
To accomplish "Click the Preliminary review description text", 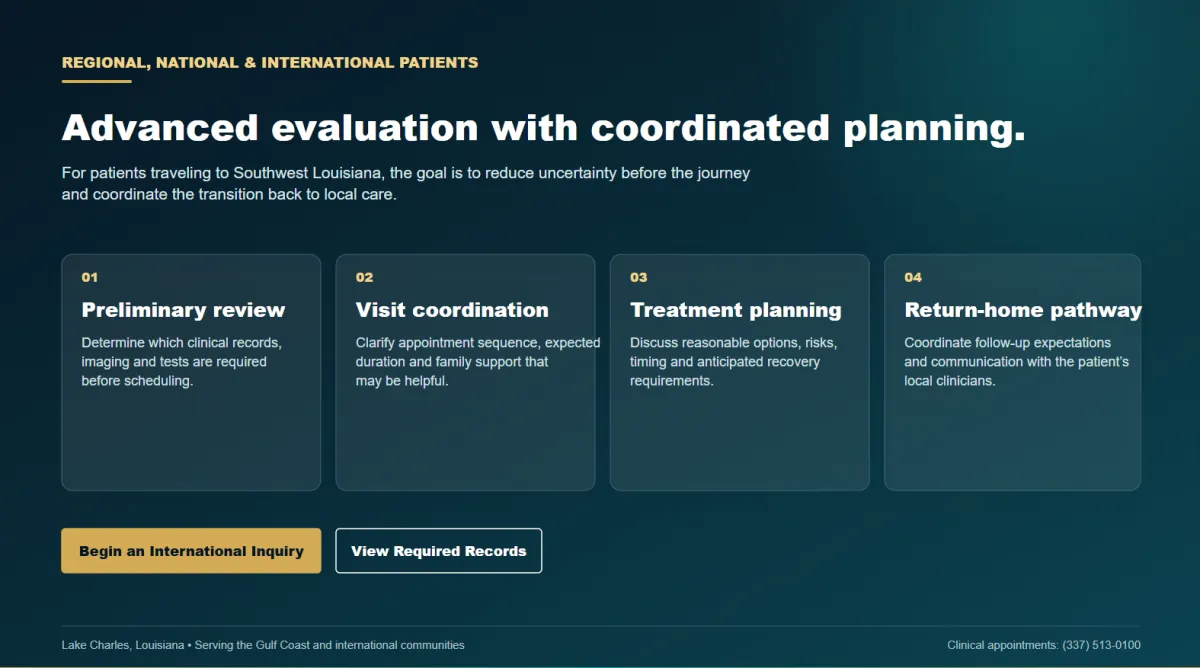I will [x=181, y=362].
